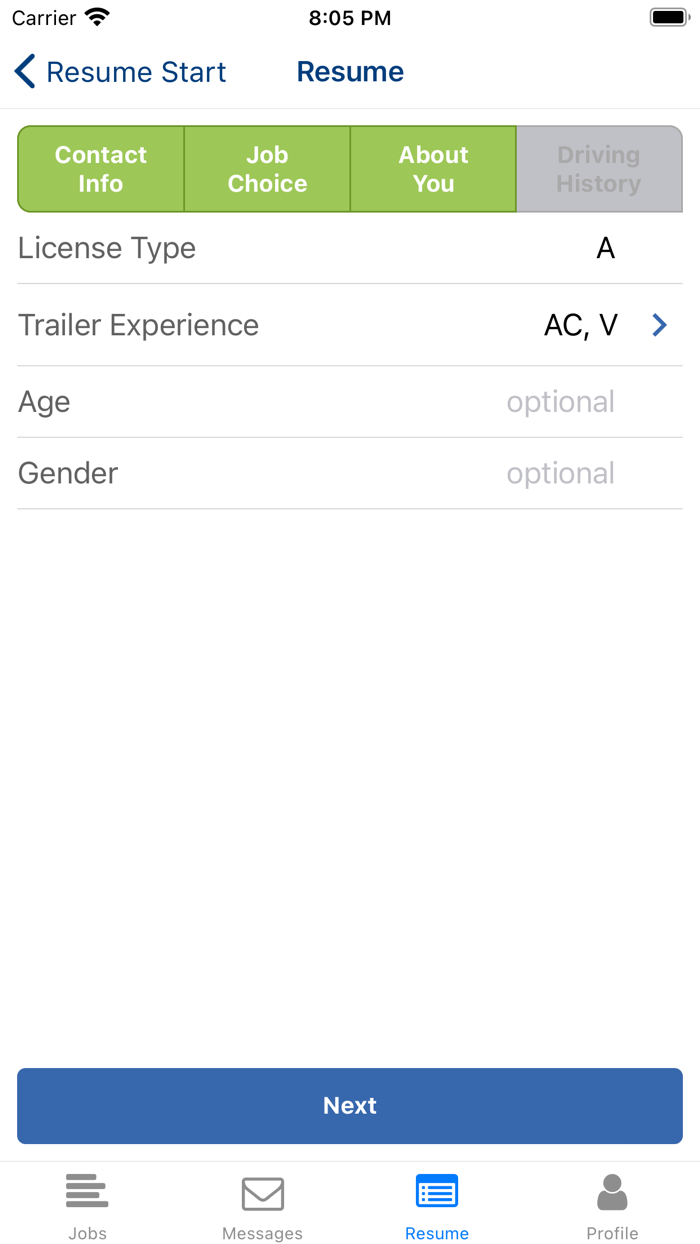Click the 8:05 PM clock display
The image size is (700, 1244).
tap(350, 17)
